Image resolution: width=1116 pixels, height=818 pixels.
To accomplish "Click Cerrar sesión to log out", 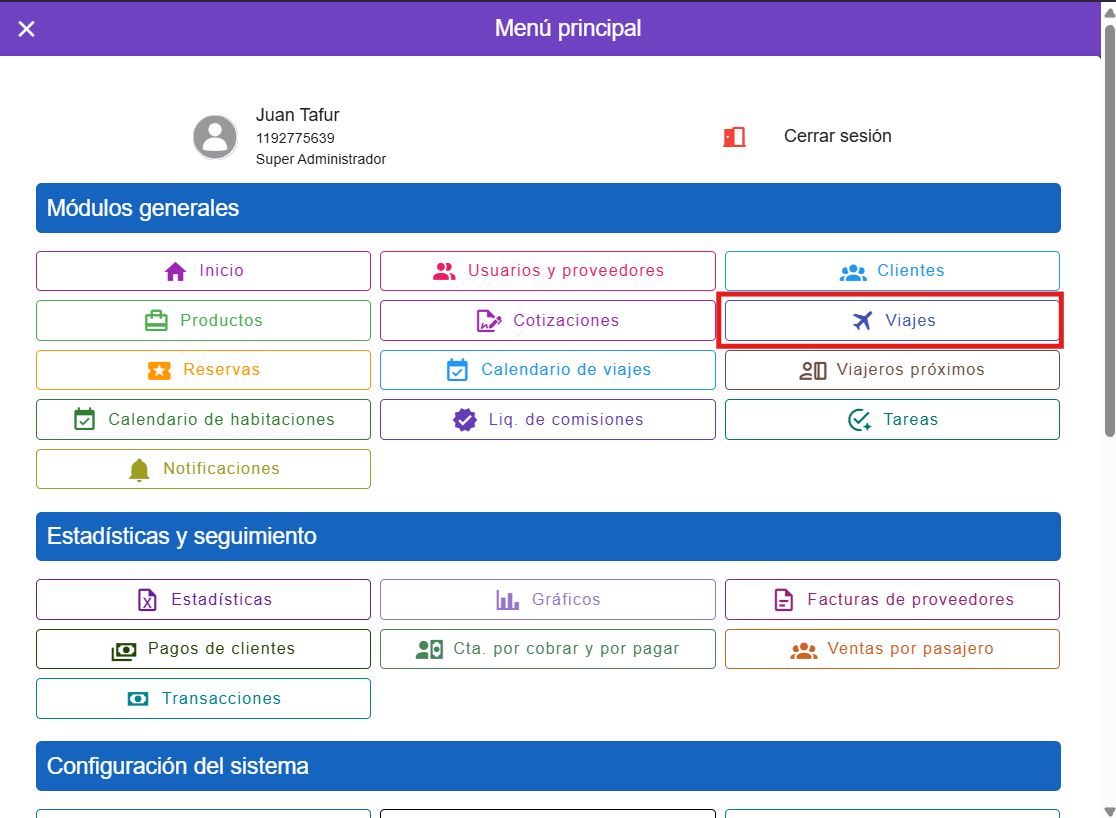I will pyautogui.click(x=837, y=136).
